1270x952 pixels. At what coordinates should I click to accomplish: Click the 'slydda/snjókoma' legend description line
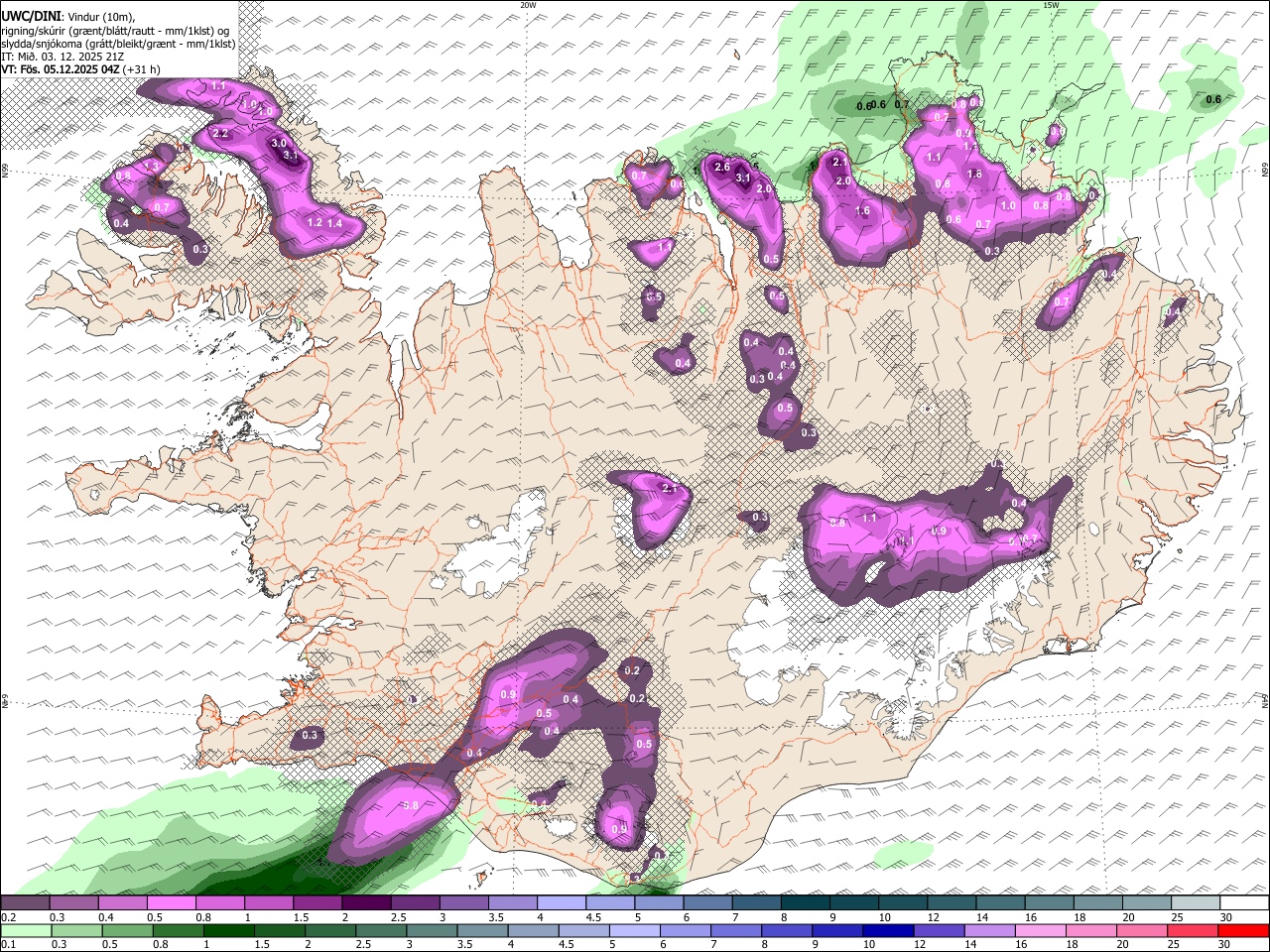tap(118, 44)
